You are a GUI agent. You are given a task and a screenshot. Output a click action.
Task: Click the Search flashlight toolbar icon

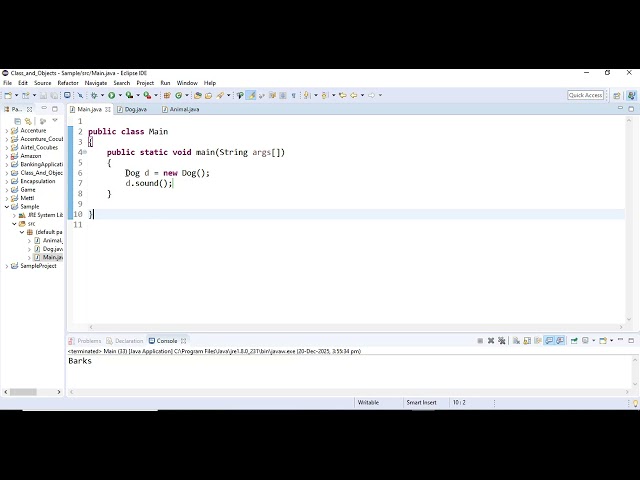(220, 96)
